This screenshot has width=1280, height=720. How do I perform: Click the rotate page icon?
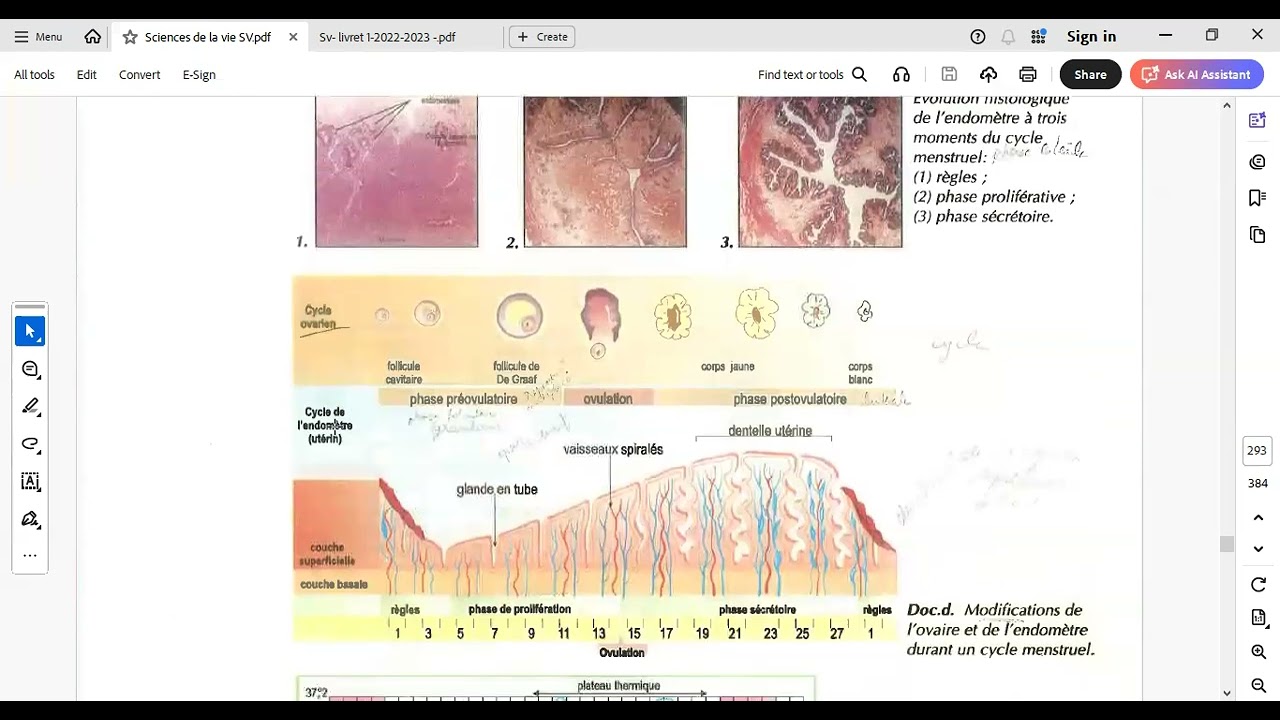click(1258, 585)
